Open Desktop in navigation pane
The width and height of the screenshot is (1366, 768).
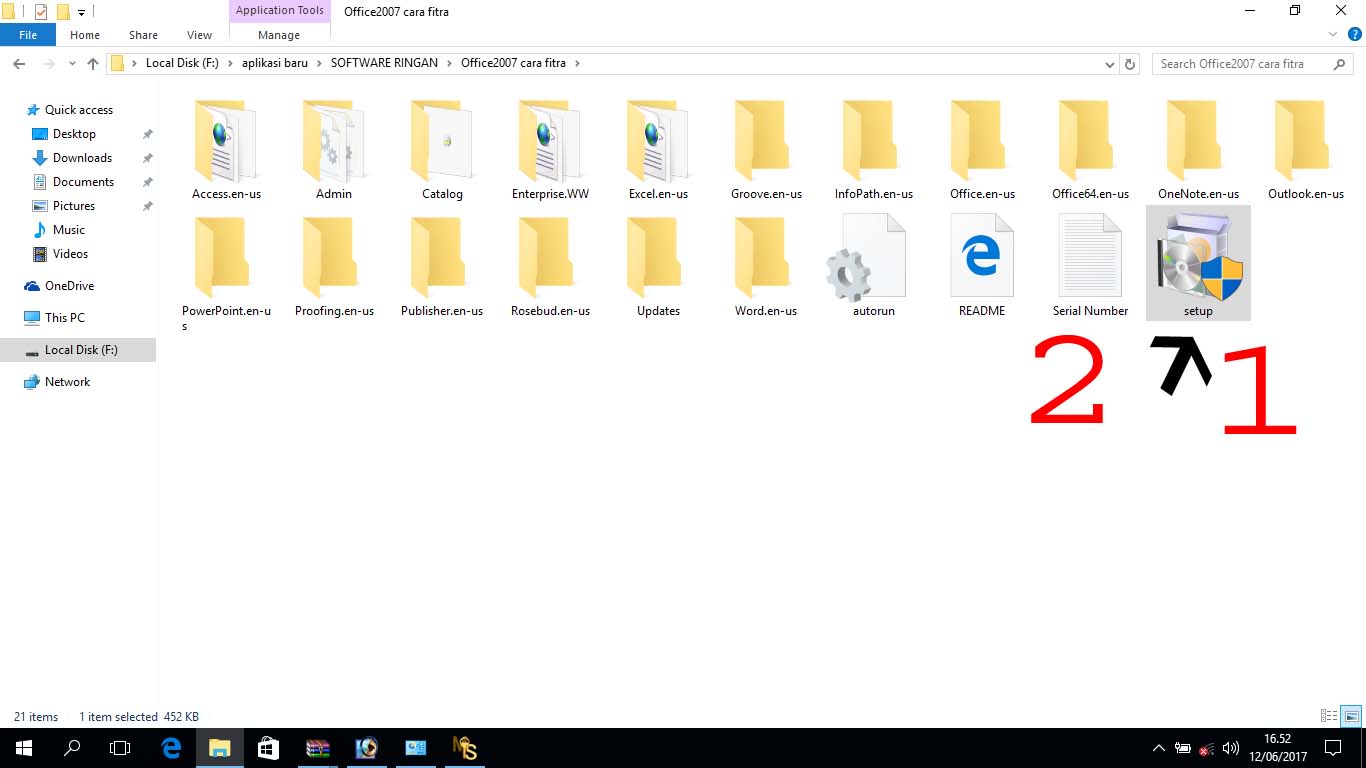click(74, 134)
